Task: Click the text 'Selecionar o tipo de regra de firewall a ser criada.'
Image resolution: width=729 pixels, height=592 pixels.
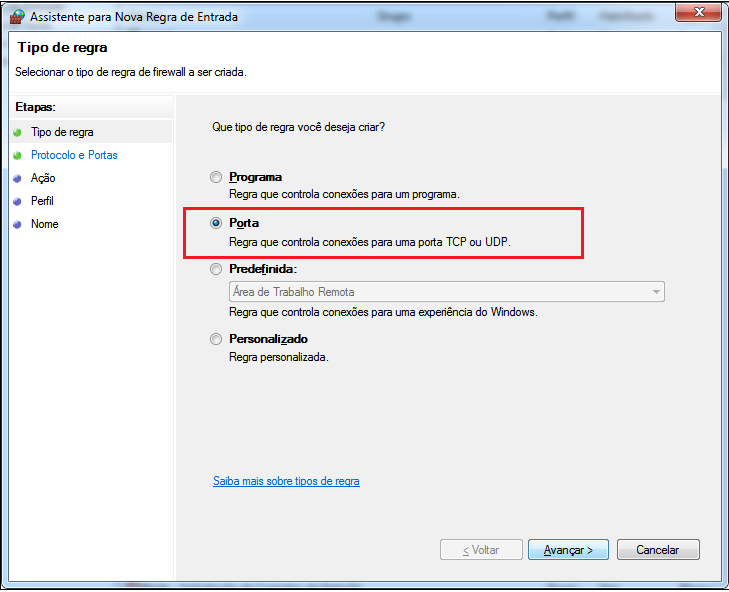Action: [131, 72]
